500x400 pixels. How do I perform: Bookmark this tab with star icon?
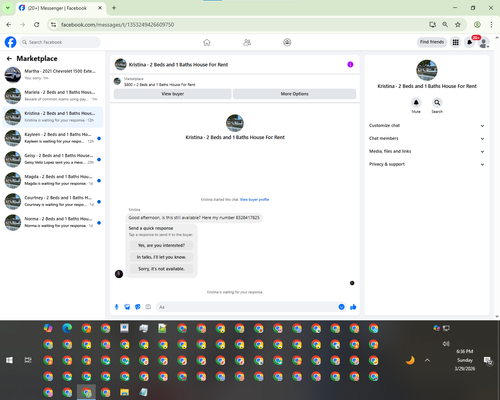458,25
